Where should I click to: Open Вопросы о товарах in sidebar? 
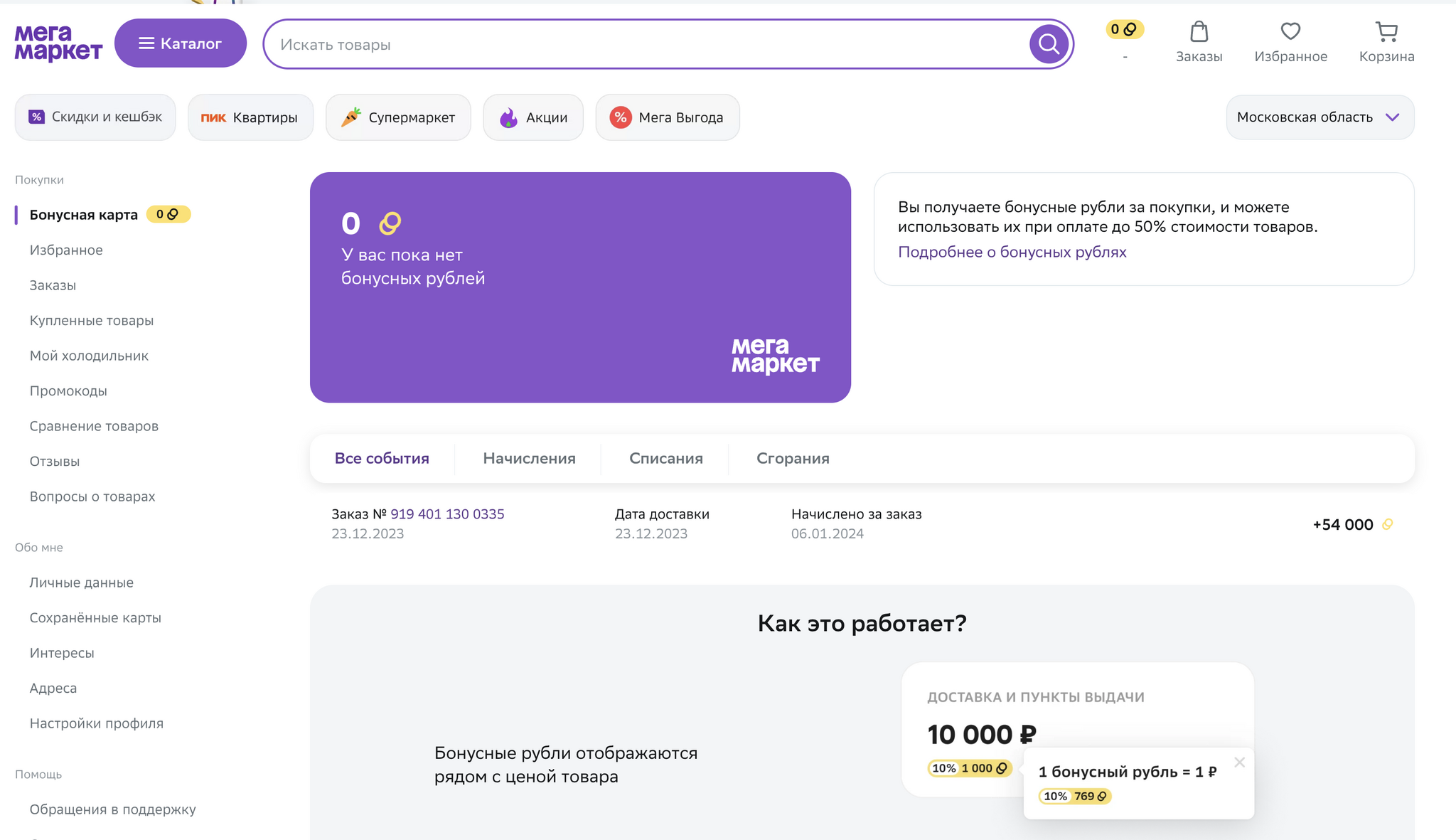[92, 496]
